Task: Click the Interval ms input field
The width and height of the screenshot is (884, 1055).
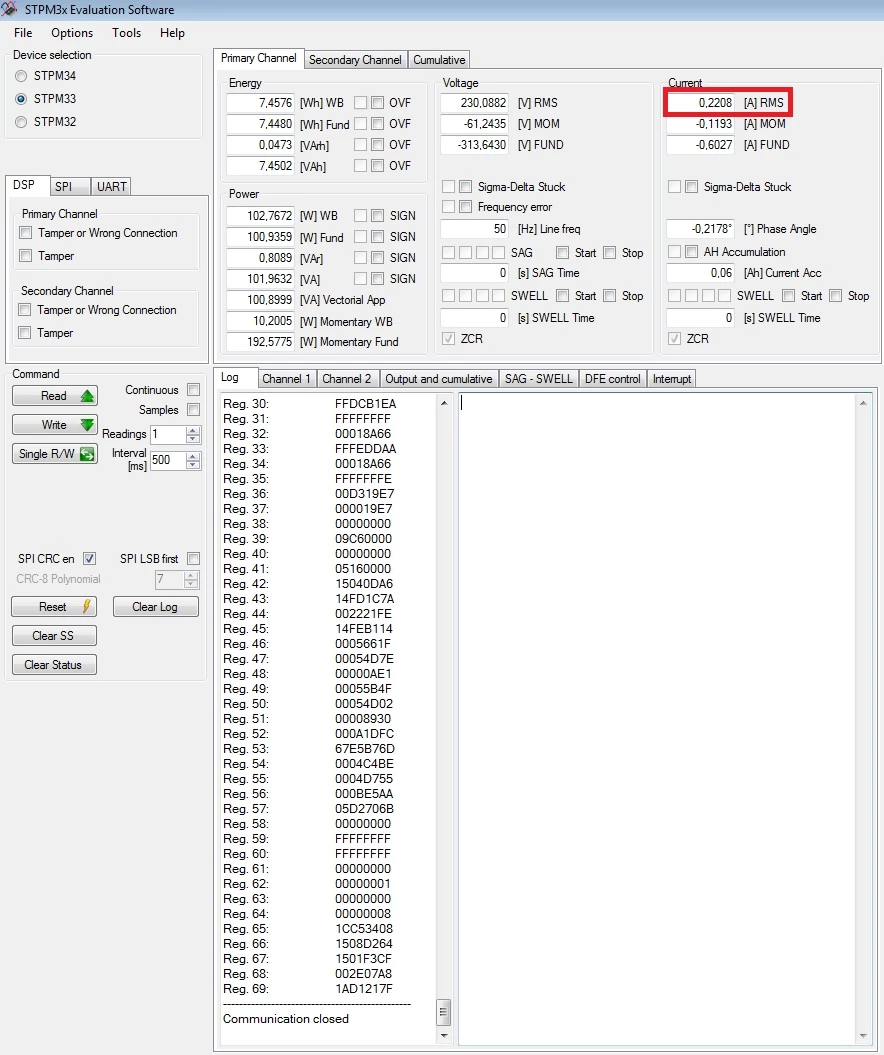Action: pyautogui.click(x=168, y=460)
